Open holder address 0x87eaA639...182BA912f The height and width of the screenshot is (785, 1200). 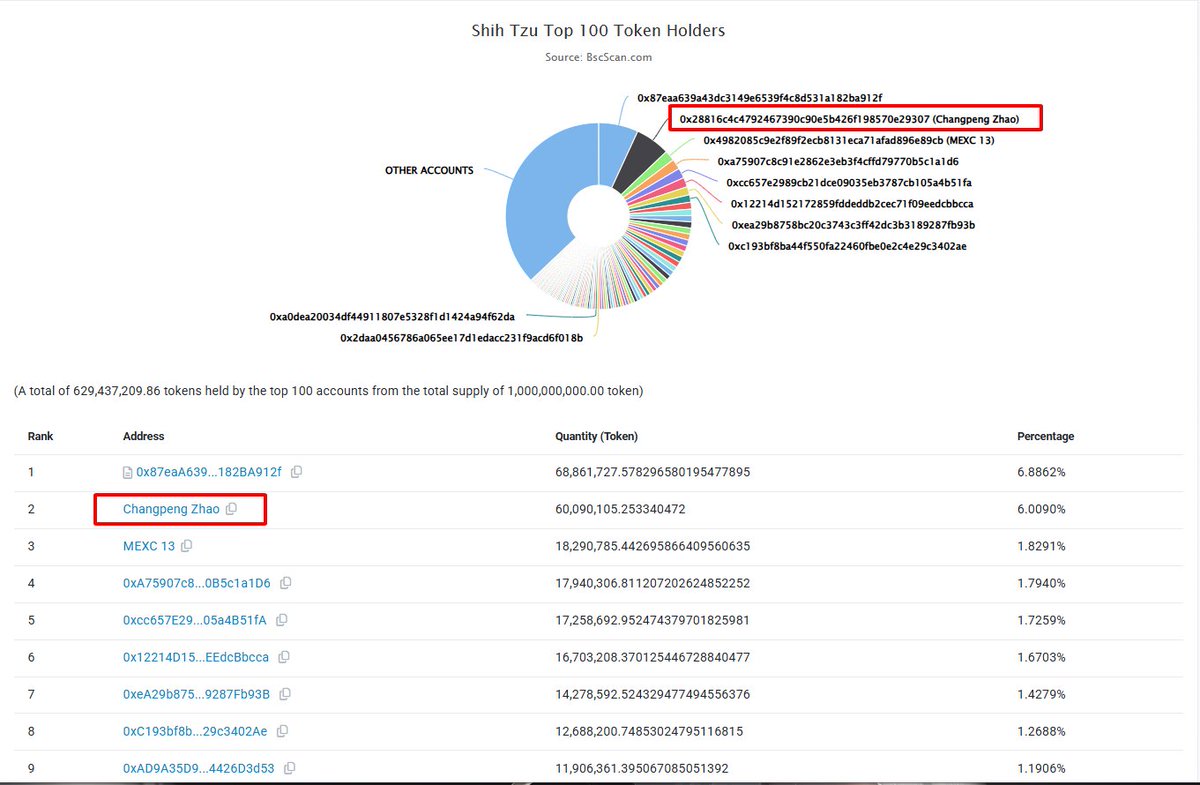209,472
